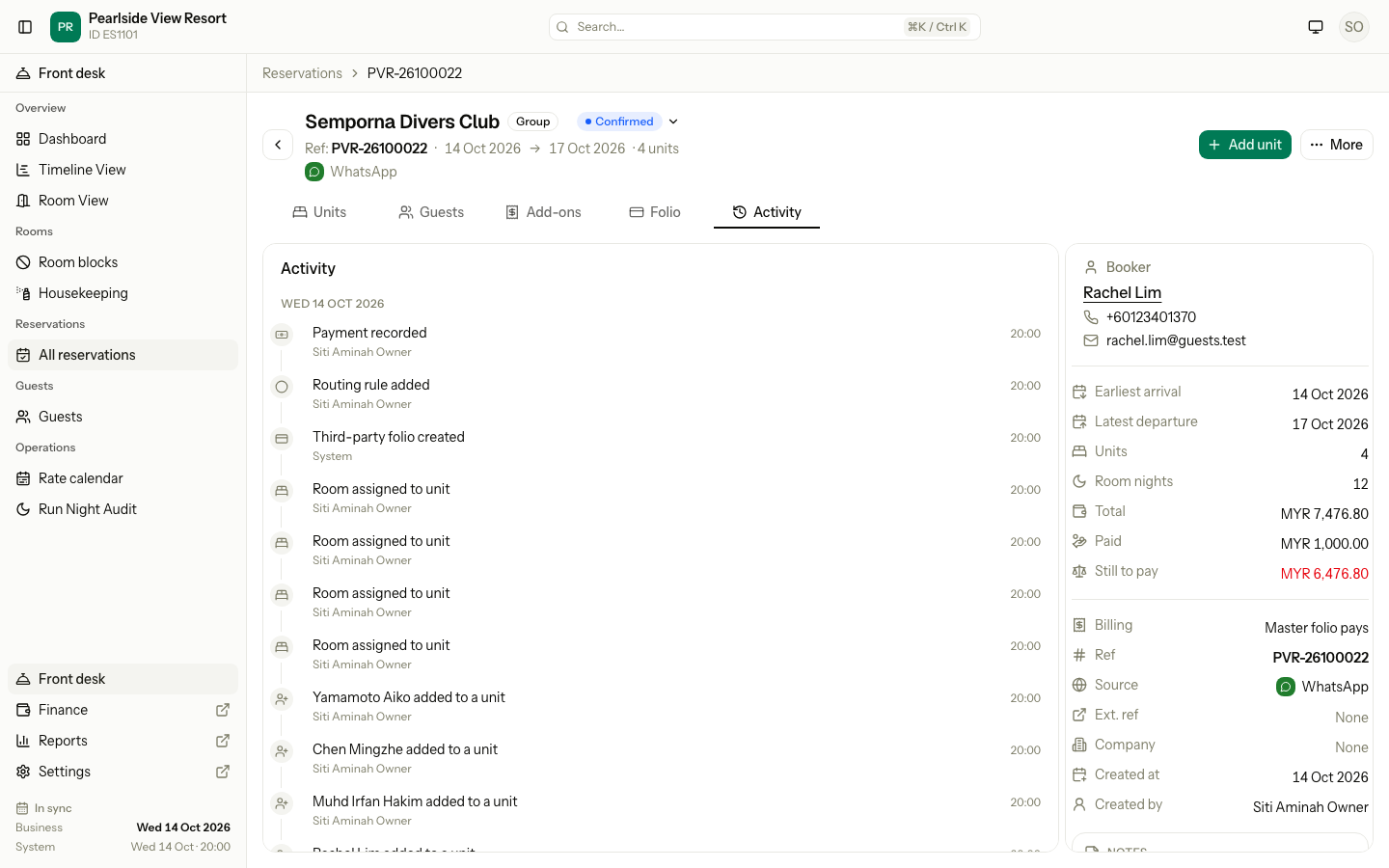
Task: Open the Folio tab
Action: [x=655, y=212]
